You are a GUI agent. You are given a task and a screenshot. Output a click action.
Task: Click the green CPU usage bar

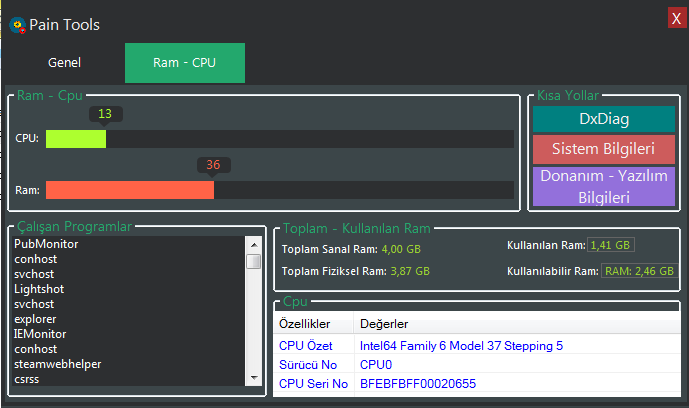(x=76, y=139)
